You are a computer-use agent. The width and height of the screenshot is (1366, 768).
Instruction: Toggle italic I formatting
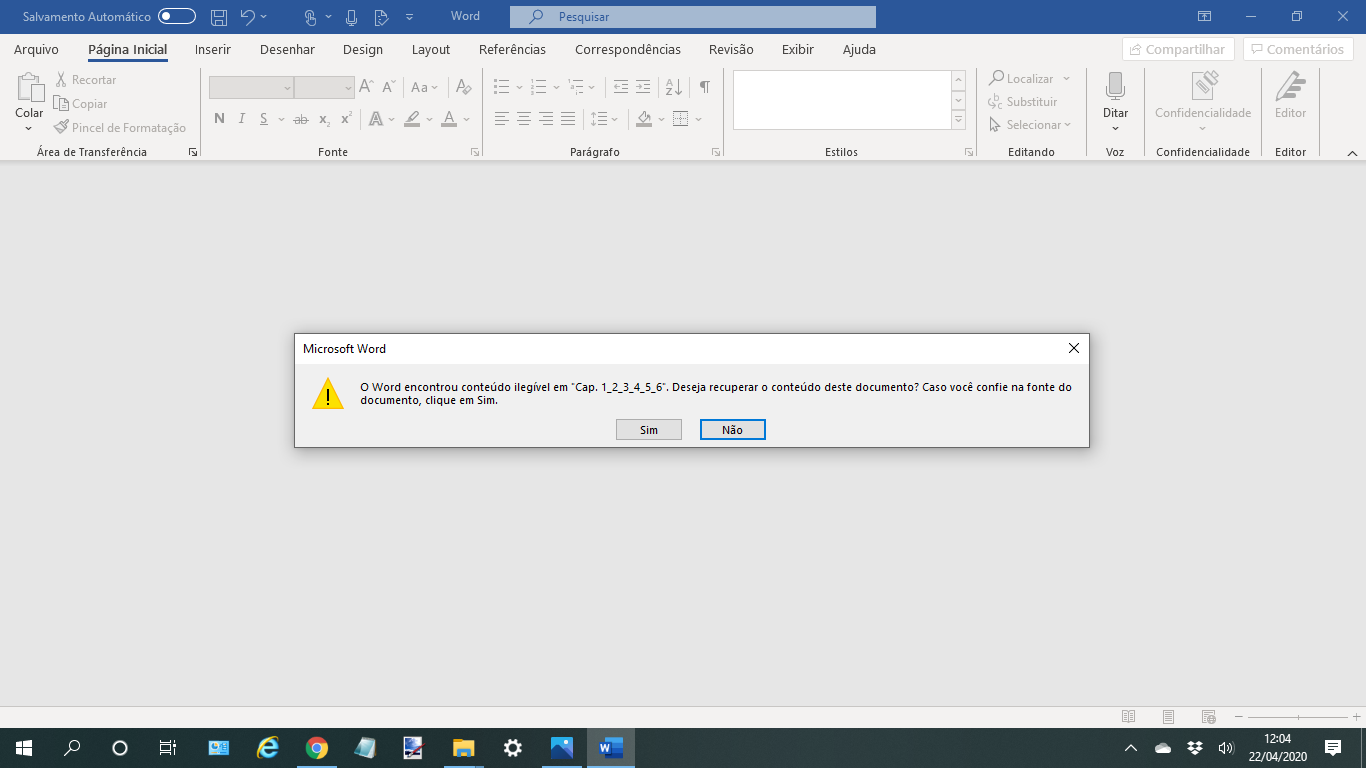(x=241, y=119)
